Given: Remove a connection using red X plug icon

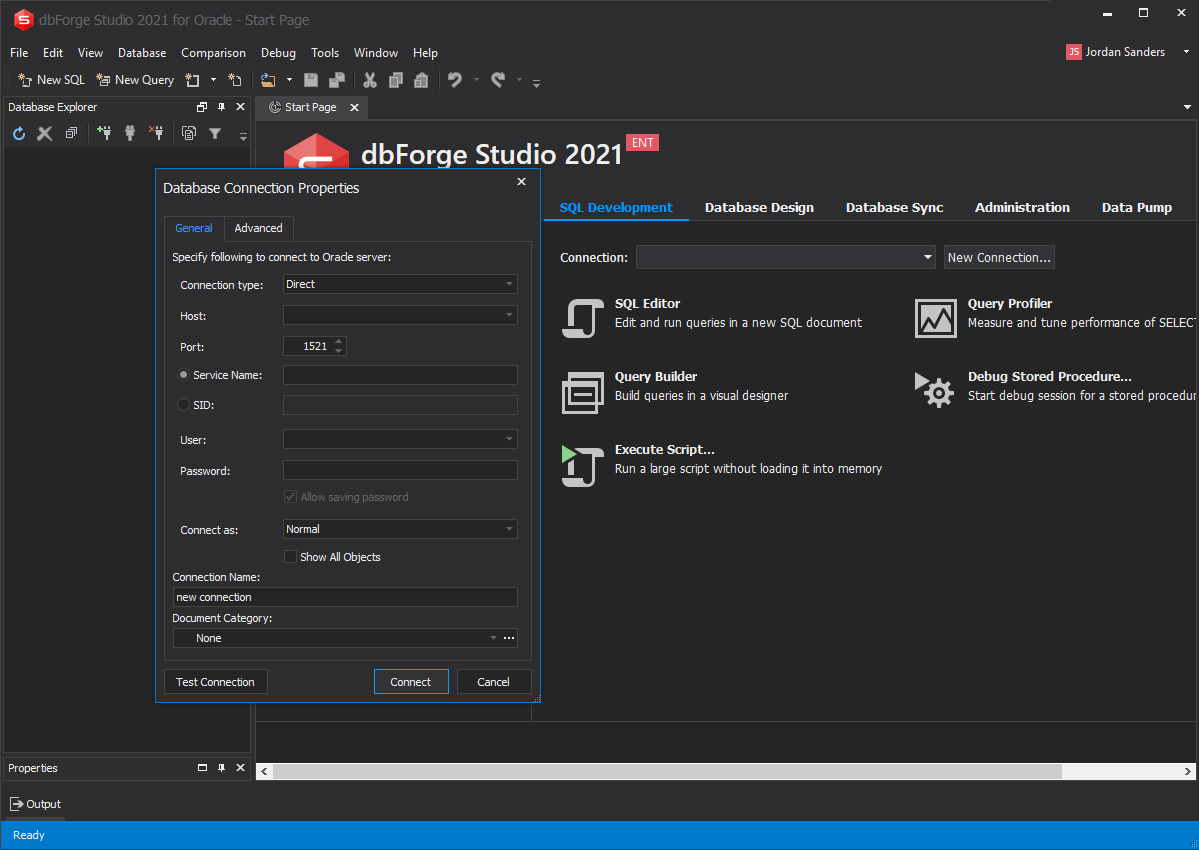Looking at the screenshot, I should [156, 132].
